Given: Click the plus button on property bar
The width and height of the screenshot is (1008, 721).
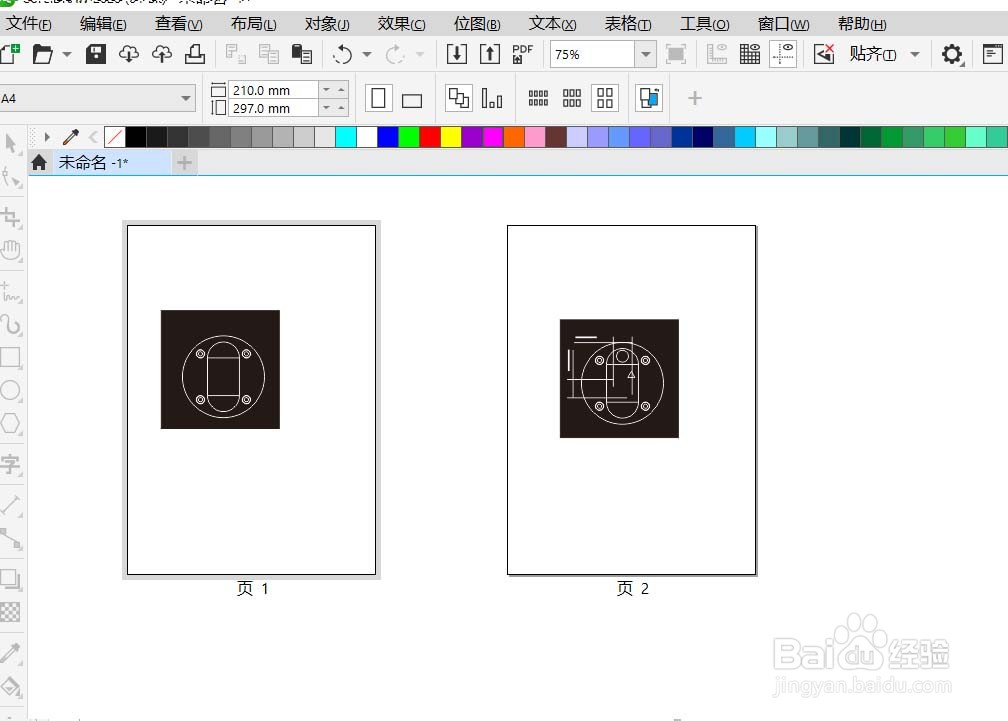Looking at the screenshot, I should (694, 98).
